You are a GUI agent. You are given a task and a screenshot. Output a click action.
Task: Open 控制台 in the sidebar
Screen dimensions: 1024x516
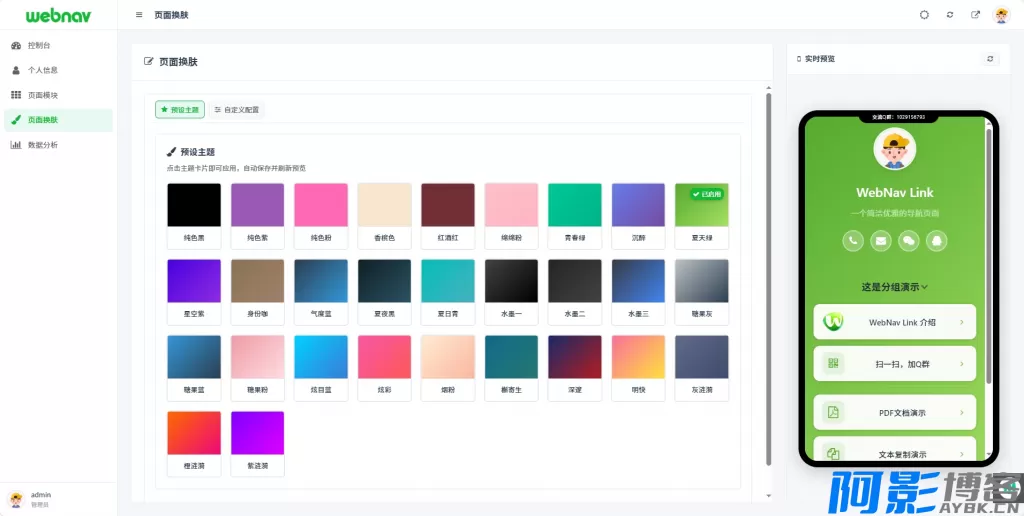tap(39, 46)
